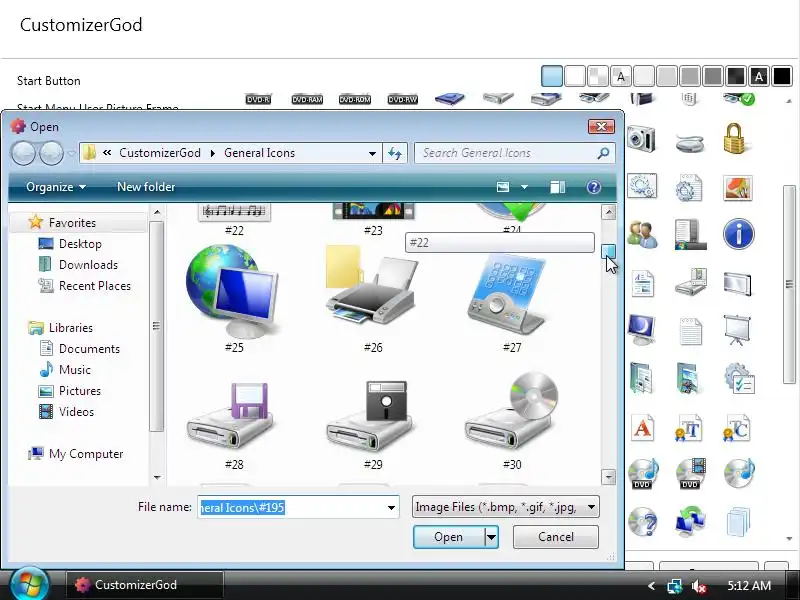Expand the Open button split arrow
This screenshot has width=800, height=600.
491,537
